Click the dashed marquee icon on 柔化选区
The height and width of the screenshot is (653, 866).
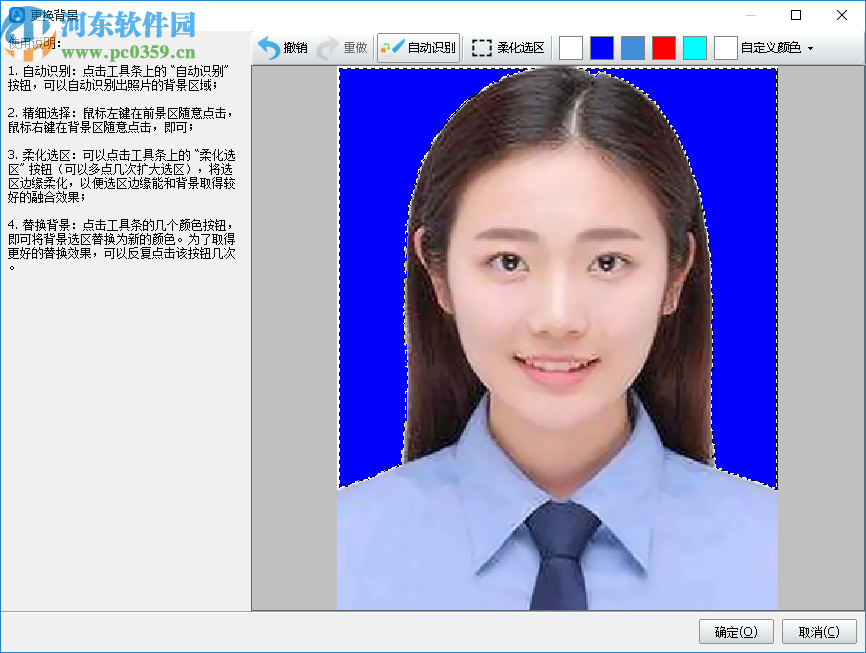click(x=482, y=47)
